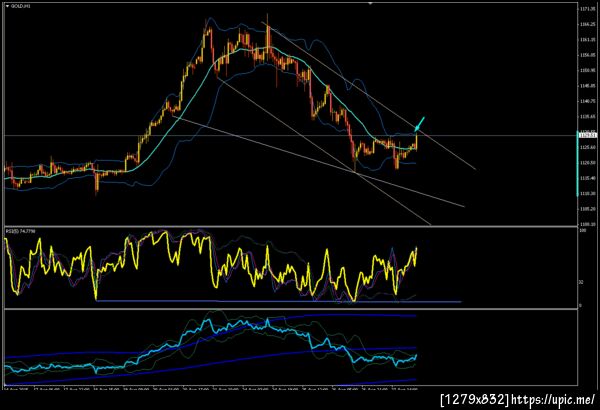Click the 0 level label on RSI scale
Viewport: 600px width, 410px height.
(x=580, y=305)
